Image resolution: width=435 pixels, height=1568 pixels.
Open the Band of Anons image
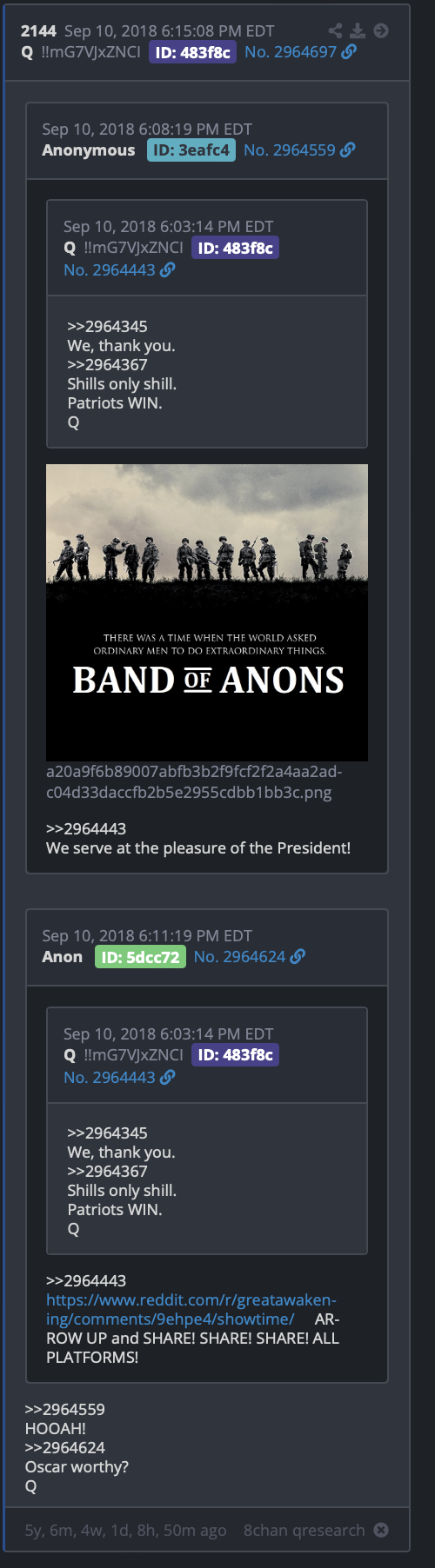click(x=207, y=613)
